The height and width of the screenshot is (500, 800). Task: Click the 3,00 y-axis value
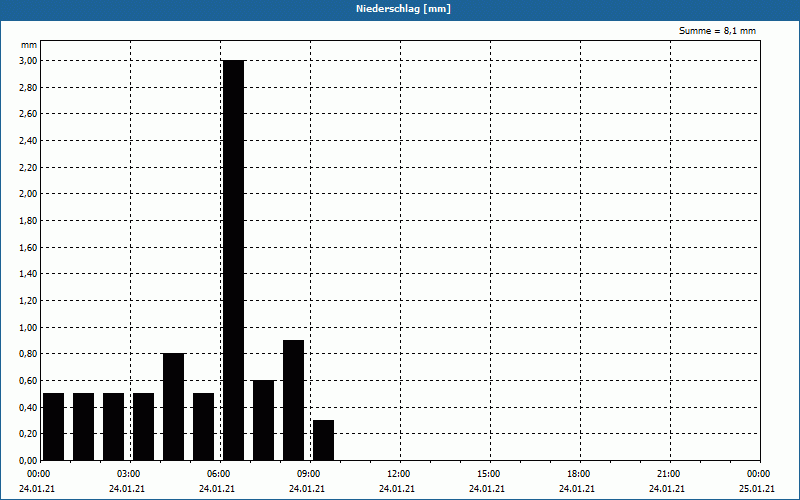(28, 61)
